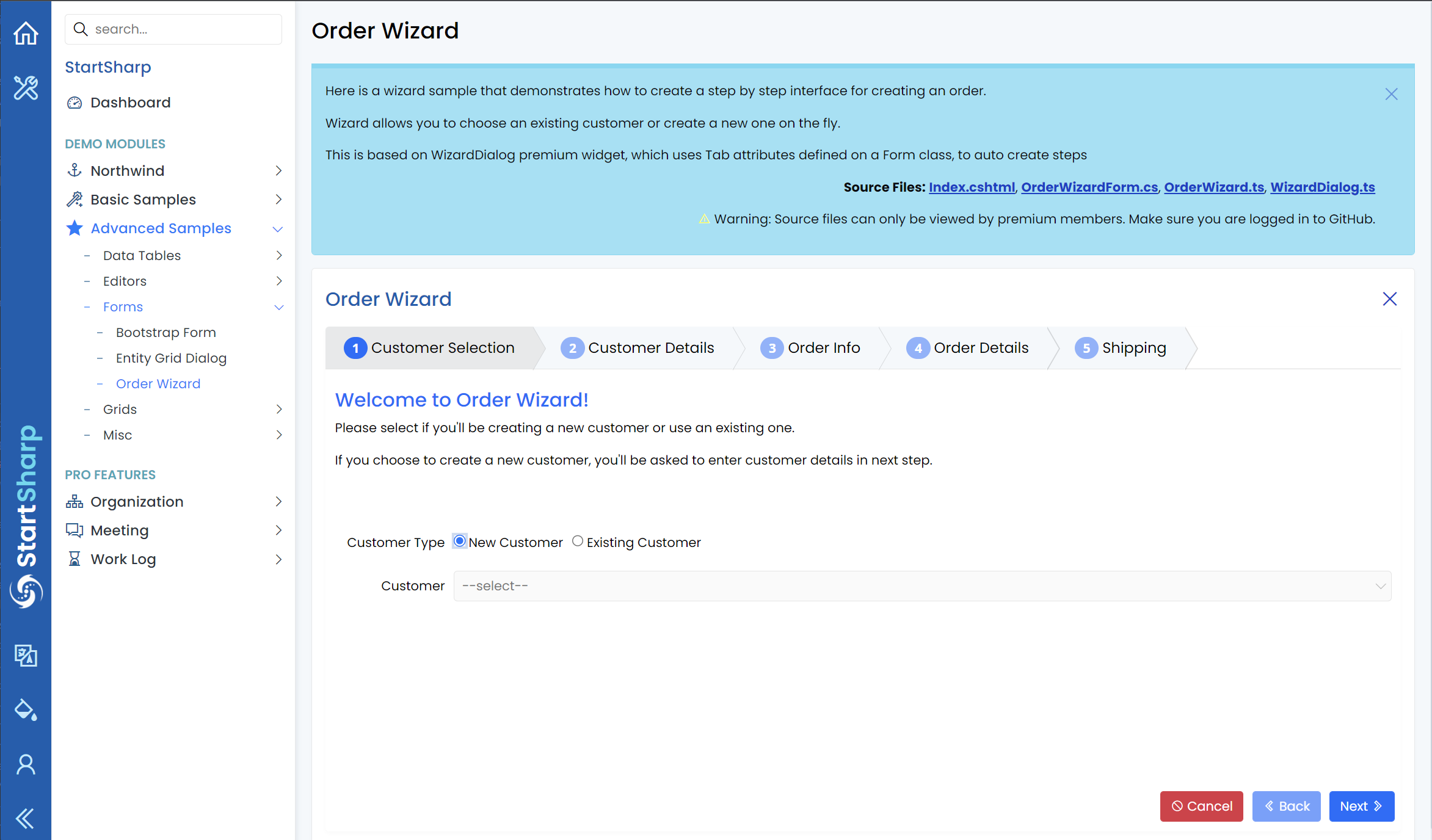Click the StartSharp swirl logo
Image resolution: width=1432 pixels, height=840 pixels.
click(26, 591)
